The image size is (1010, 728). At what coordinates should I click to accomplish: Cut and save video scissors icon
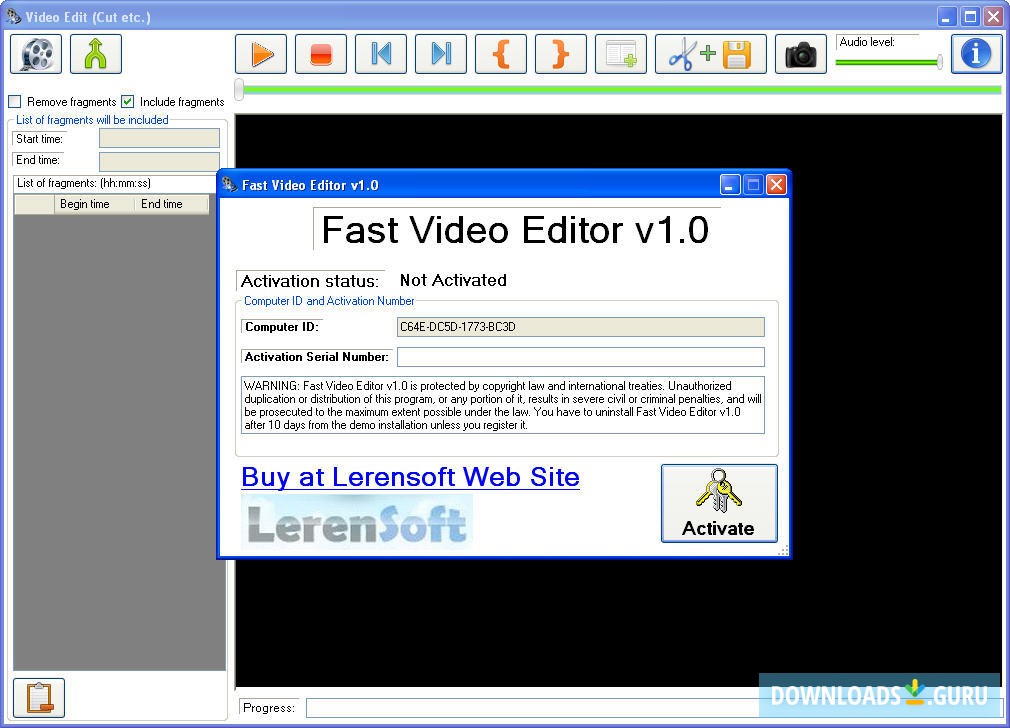pos(710,54)
